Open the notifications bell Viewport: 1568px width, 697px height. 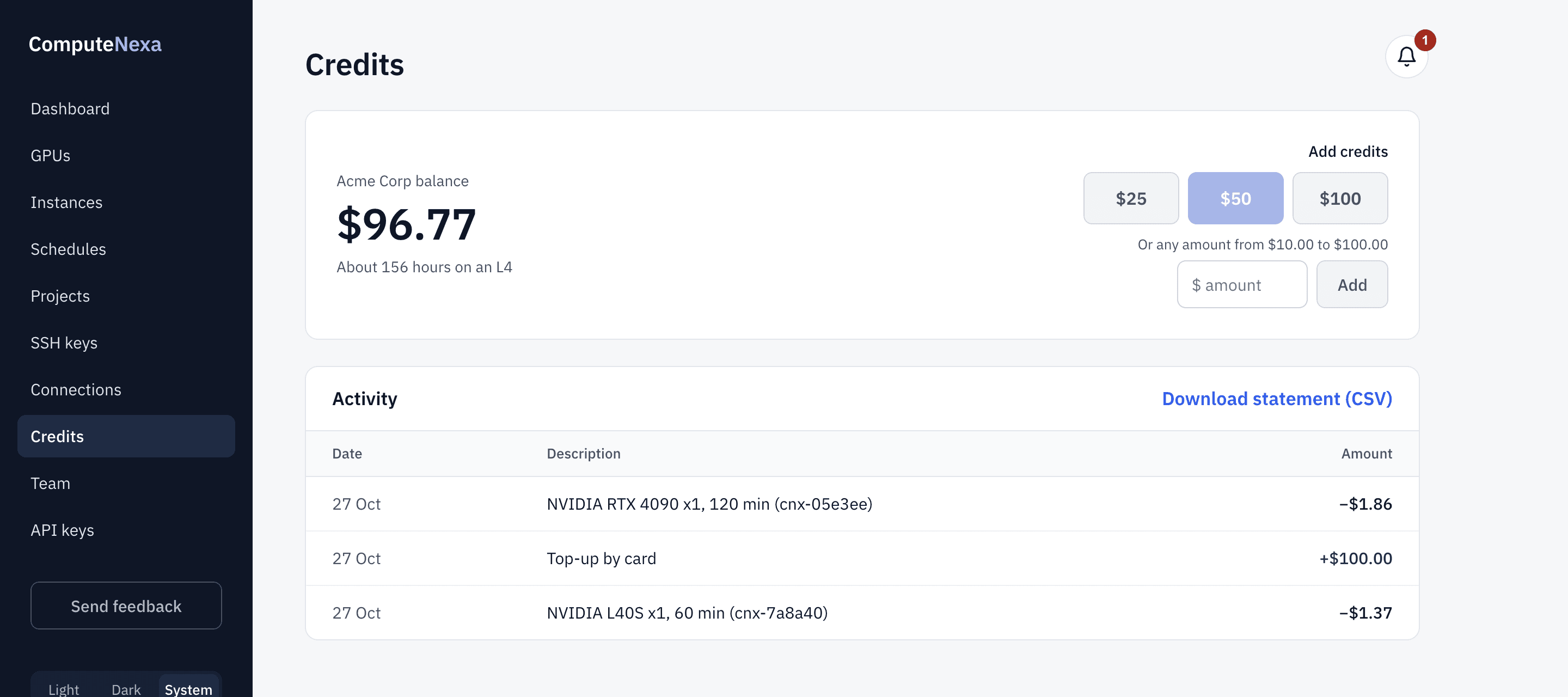pos(1406,57)
